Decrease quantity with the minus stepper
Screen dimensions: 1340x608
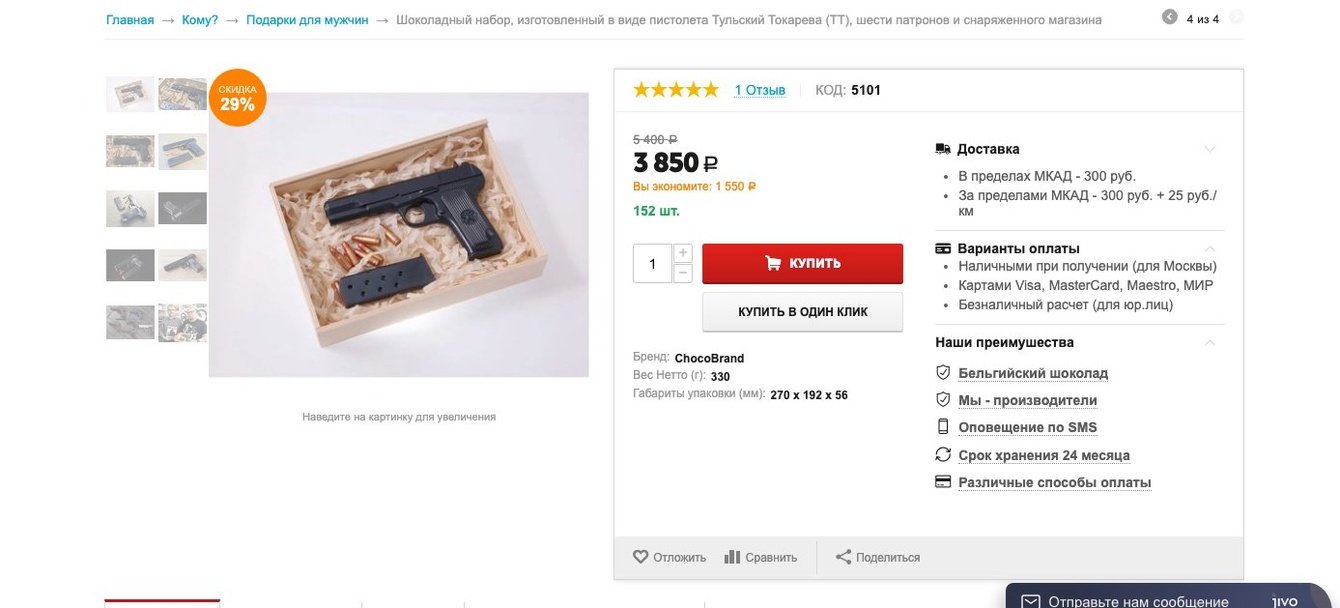click(683, 273)
